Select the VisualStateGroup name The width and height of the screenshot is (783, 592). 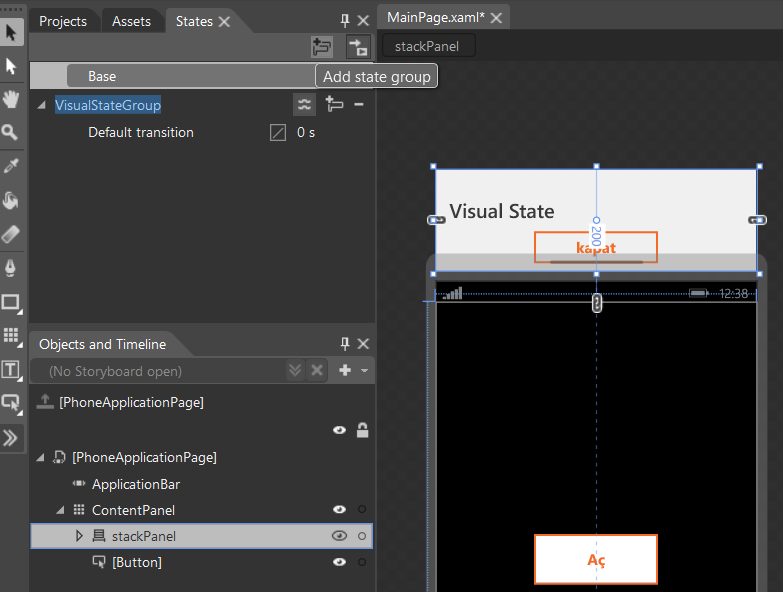coord(108,105)
